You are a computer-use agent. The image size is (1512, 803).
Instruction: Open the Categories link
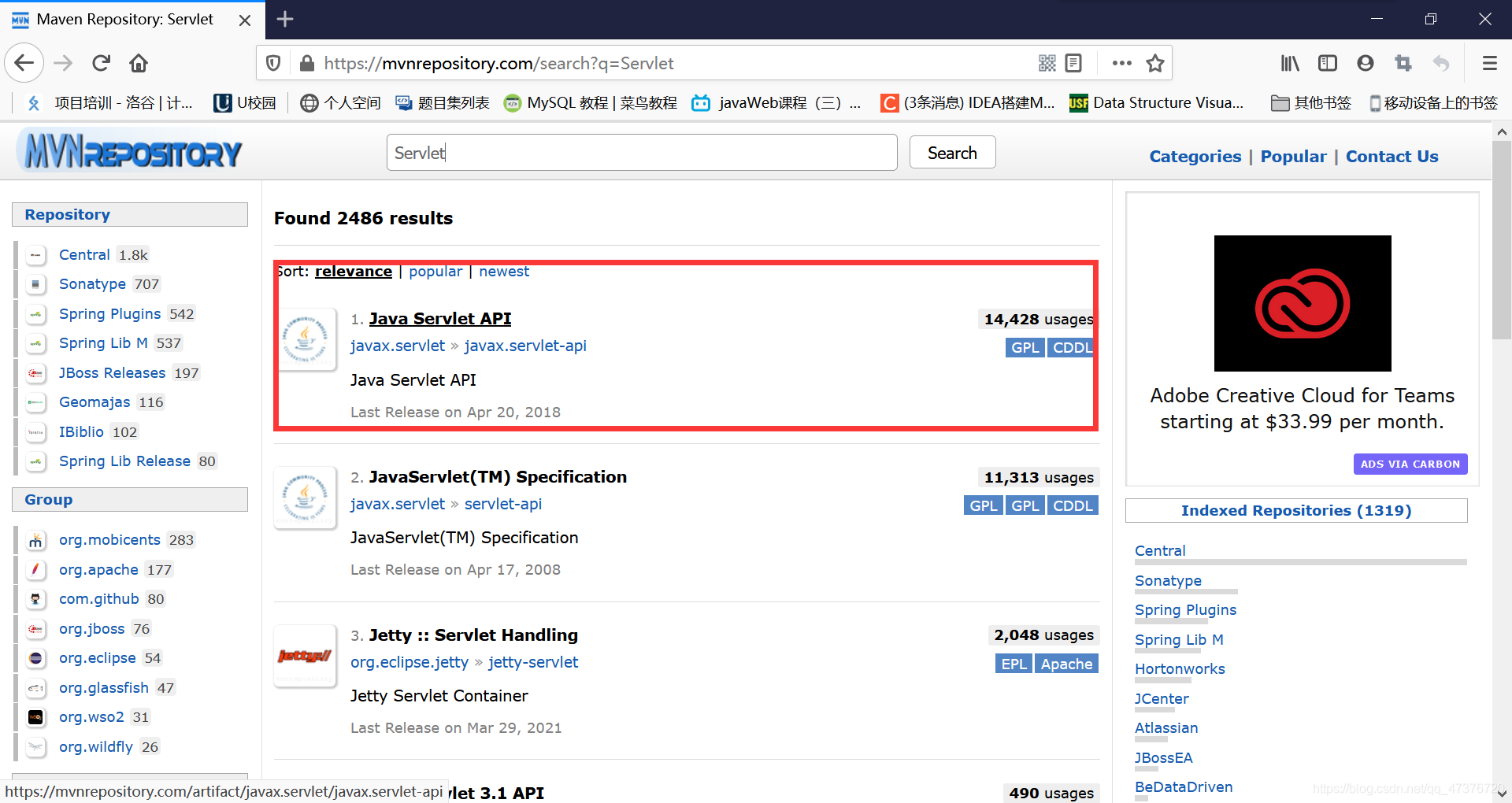(1195, 157)
